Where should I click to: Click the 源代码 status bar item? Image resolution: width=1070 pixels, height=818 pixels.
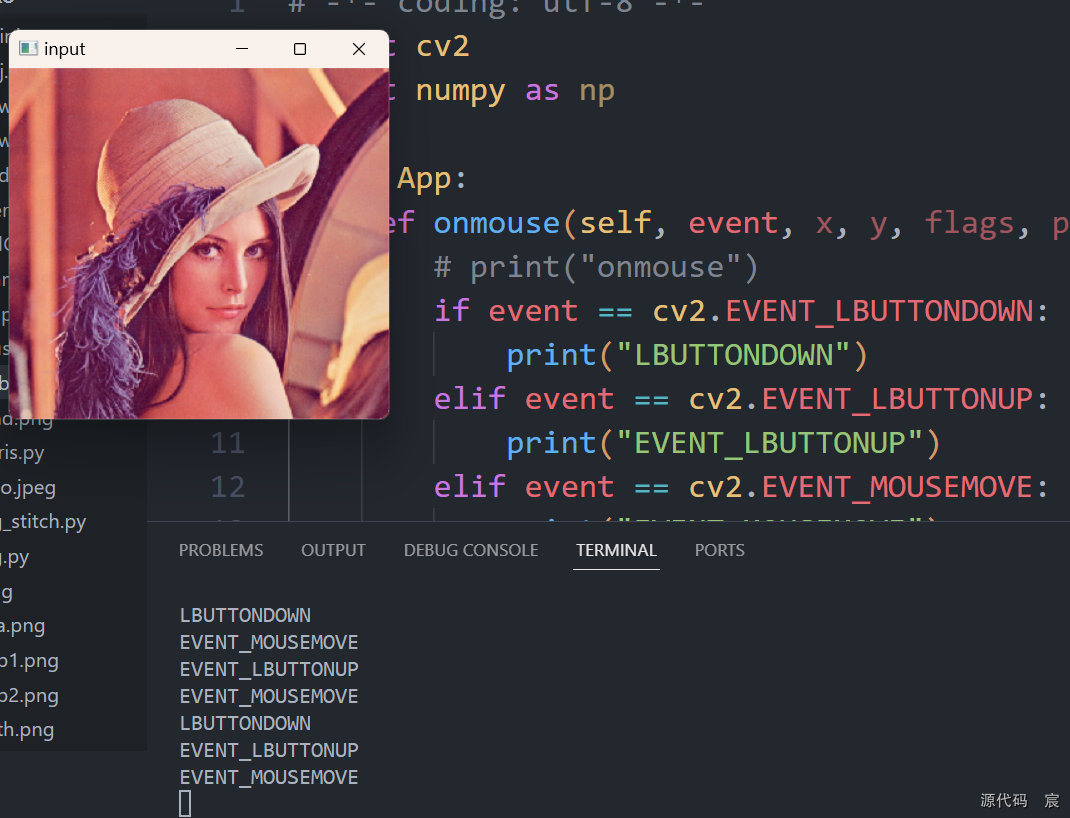pos(1003,800)
